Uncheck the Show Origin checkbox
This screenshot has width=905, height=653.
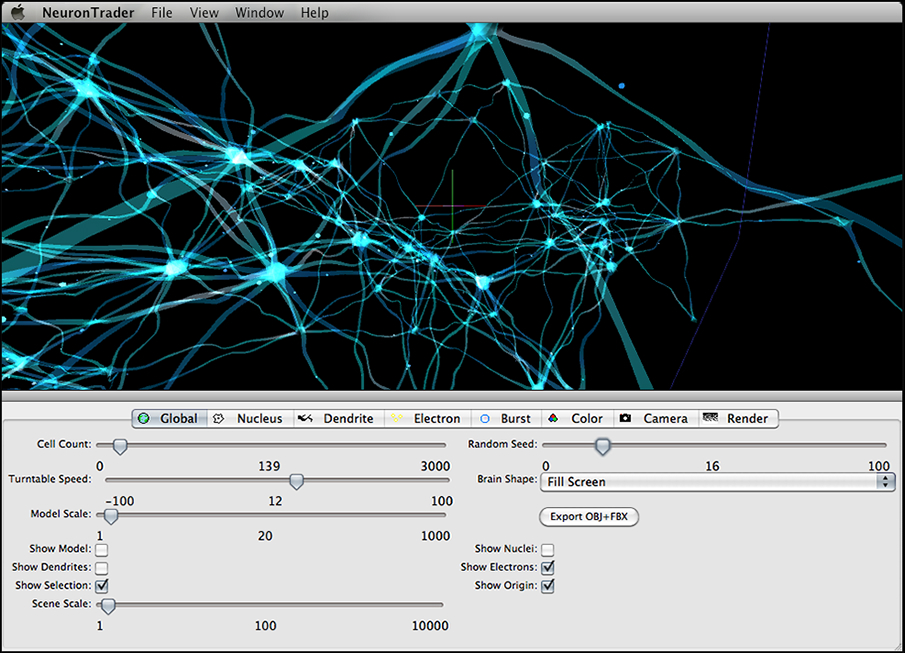click(548, 586)
